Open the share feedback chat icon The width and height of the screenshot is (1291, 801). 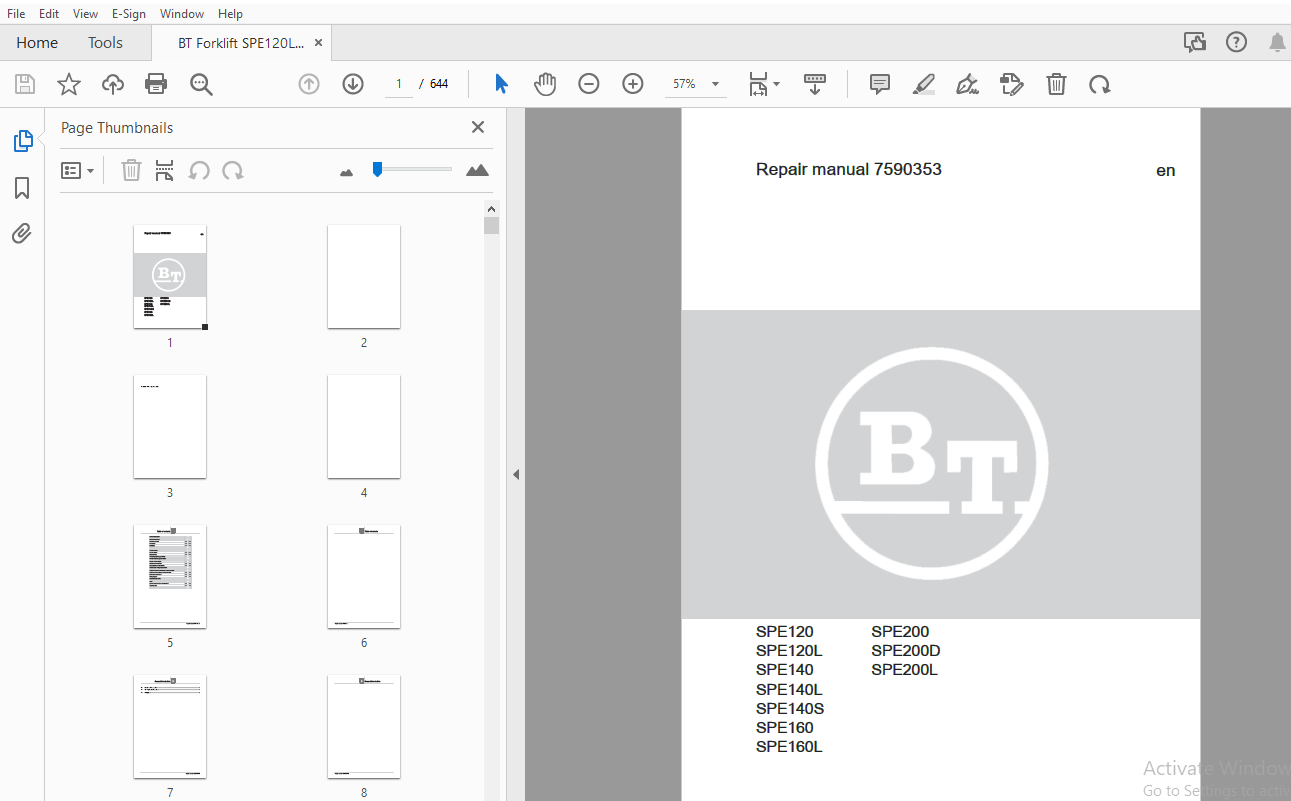click(1194, 42)
